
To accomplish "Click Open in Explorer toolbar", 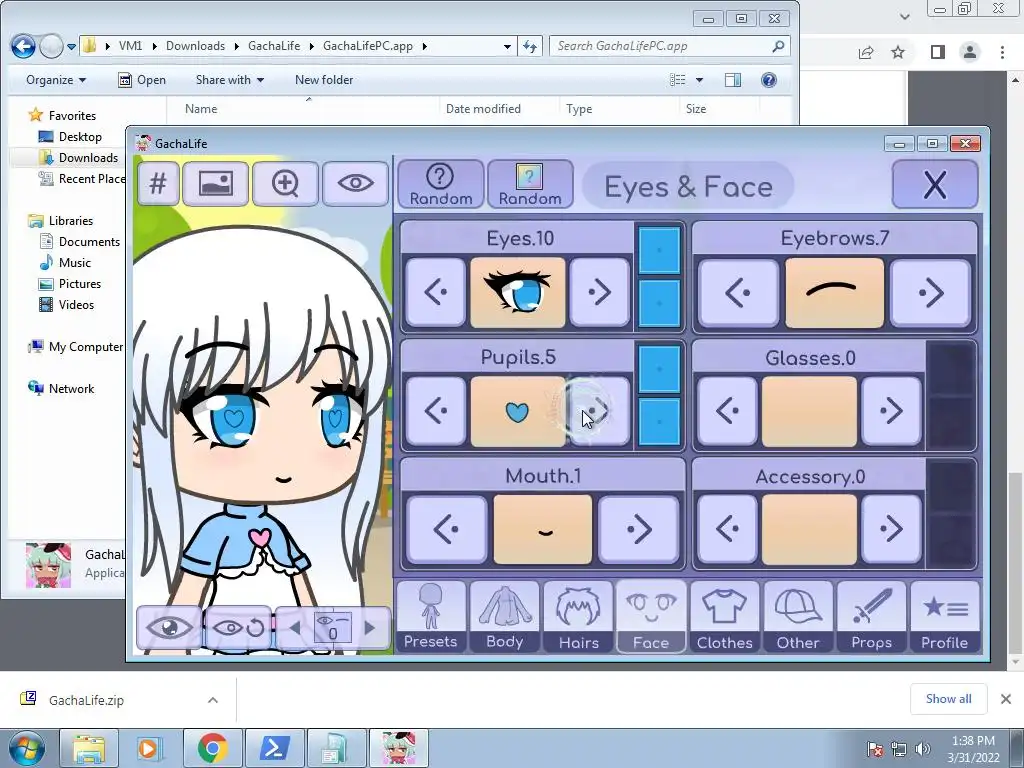I will click(x=142, y=80).
